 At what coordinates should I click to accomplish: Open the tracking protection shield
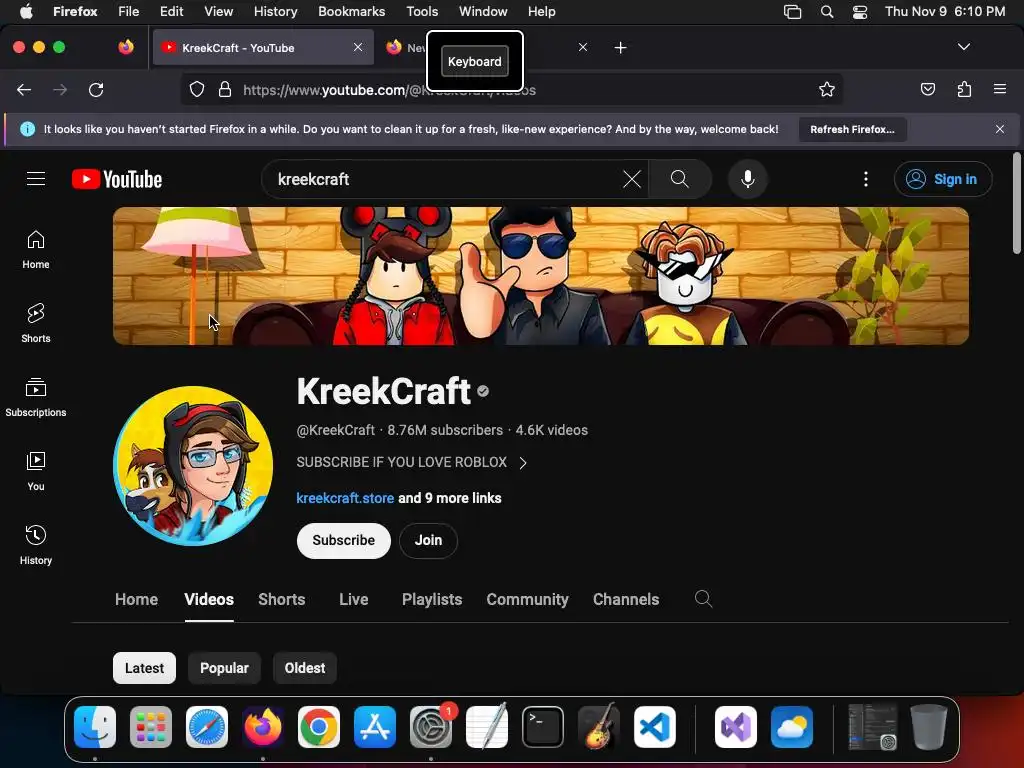(x=197, y=89)
